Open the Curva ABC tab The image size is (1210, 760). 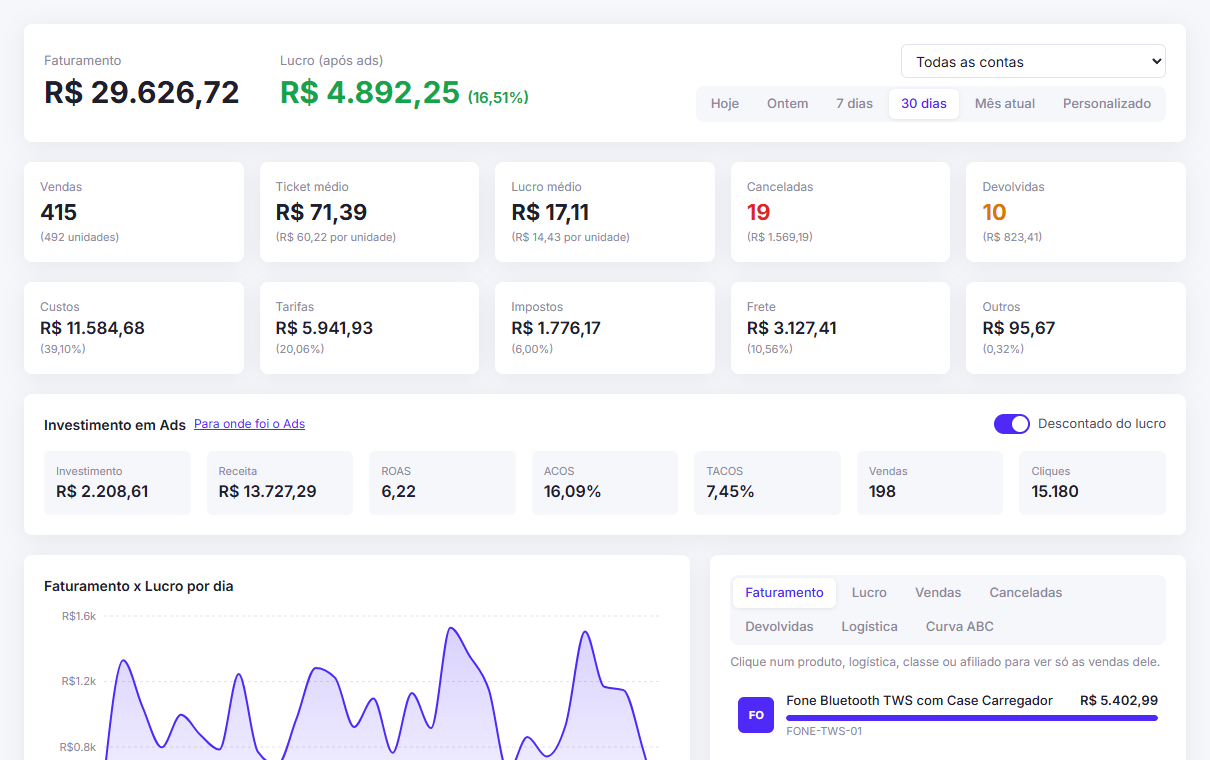pyautogui.click(x=959, y=627)
